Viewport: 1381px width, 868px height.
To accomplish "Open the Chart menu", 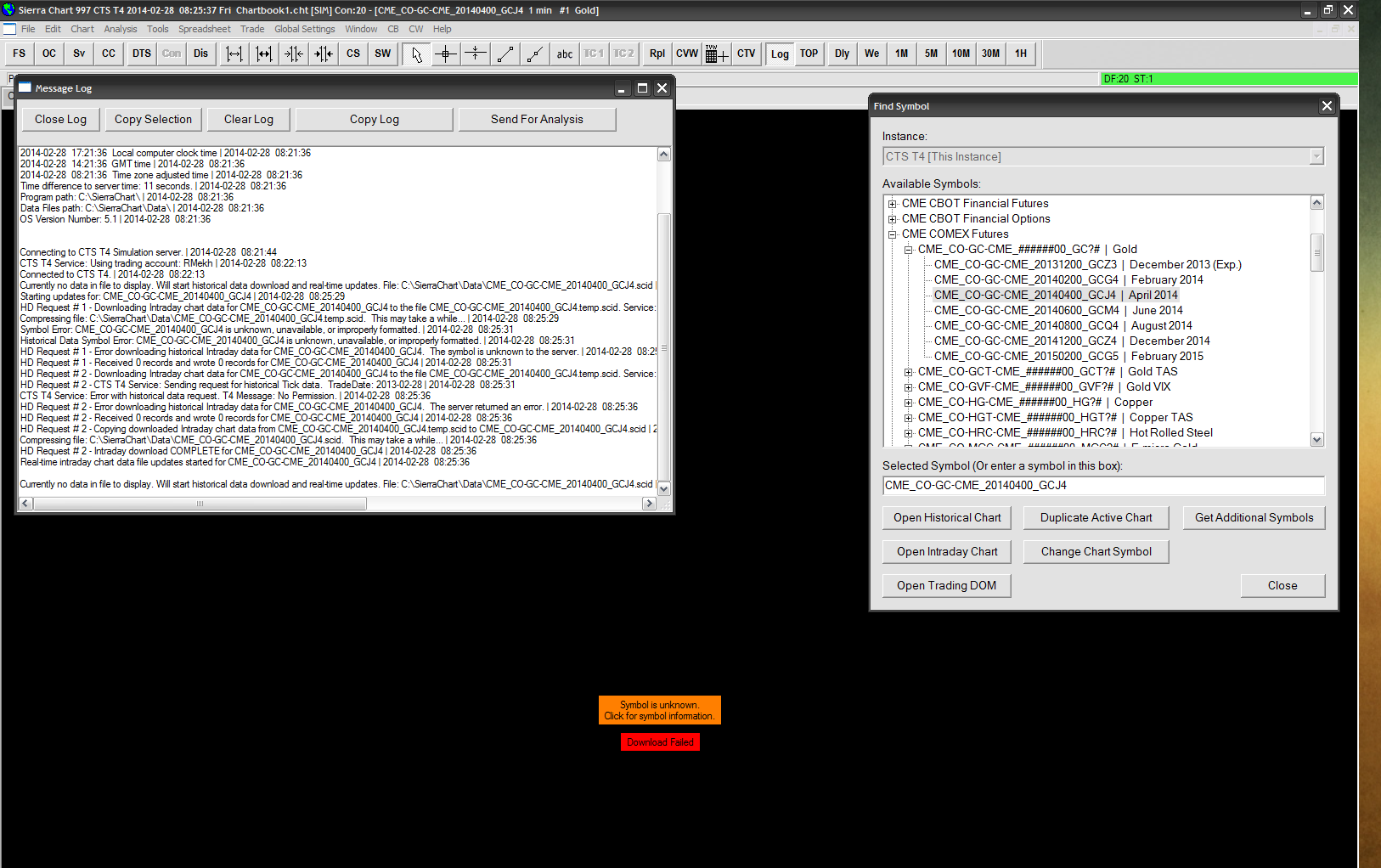I will pos(82,29).
